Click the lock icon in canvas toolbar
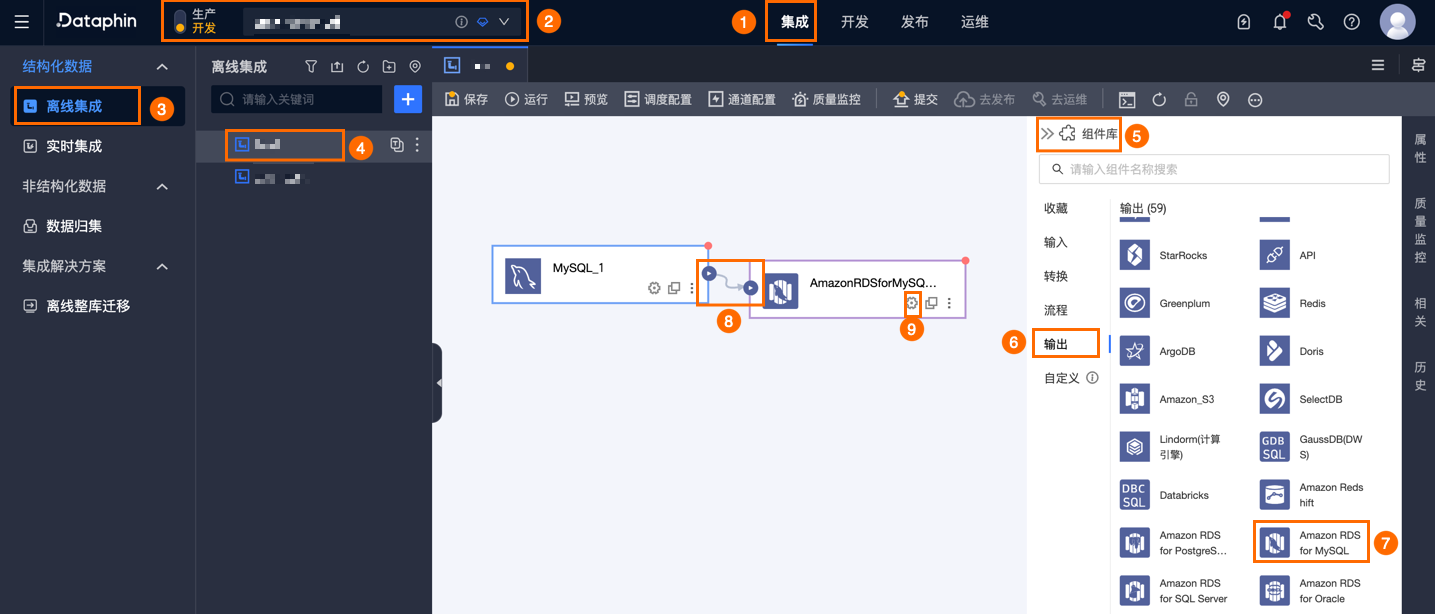The height and width of the screenshot is (614, 1435). point(1191,99)
